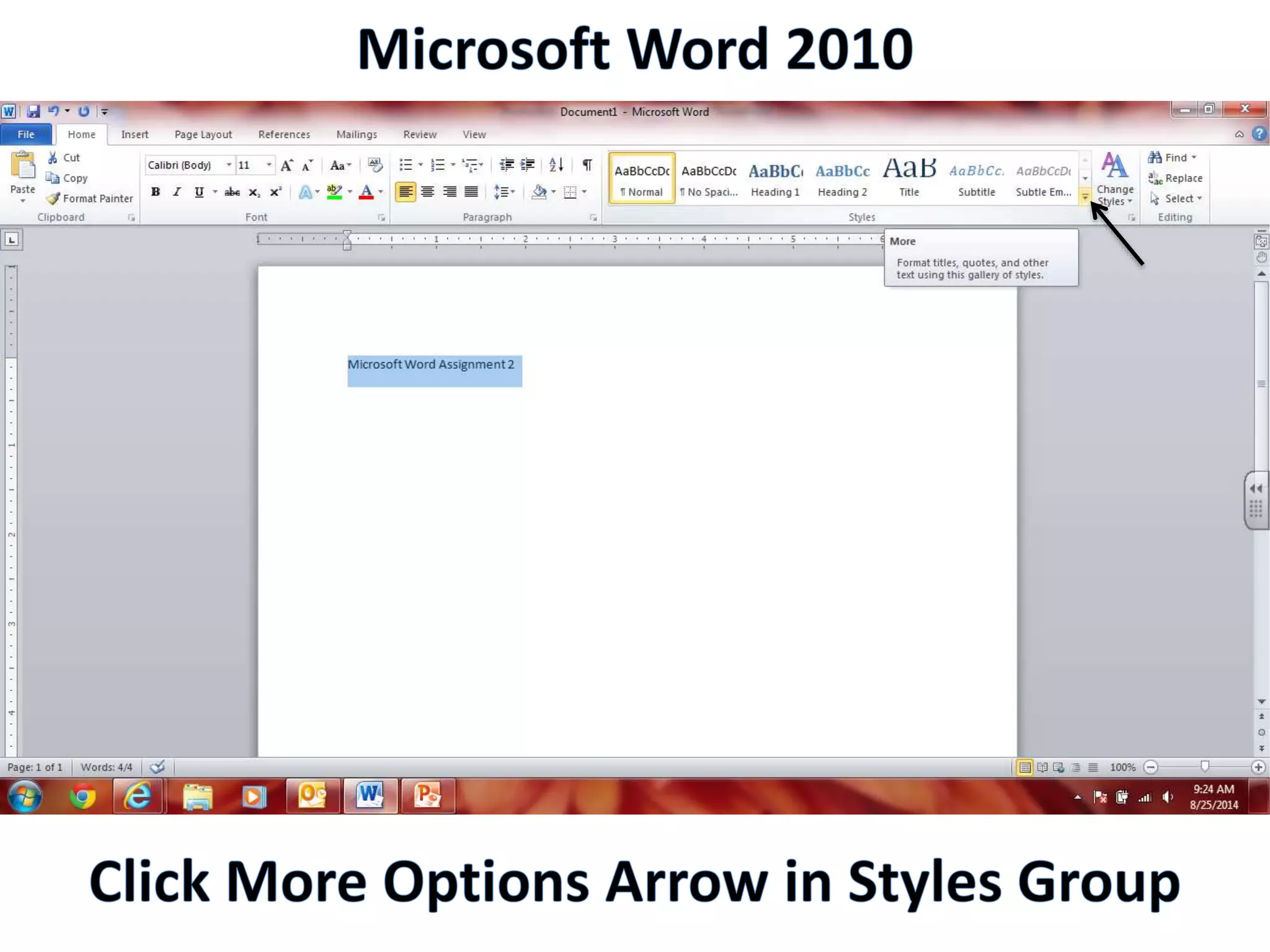Toggle Underline formatting
This screenshot has width=1270, height=952.
[199, 192]
